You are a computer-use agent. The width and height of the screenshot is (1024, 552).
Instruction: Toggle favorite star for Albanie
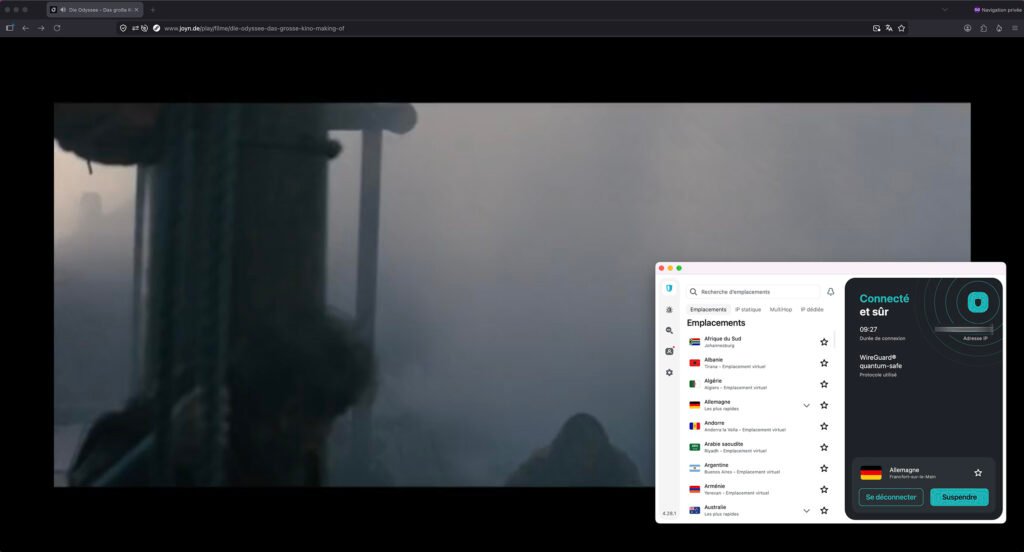(824, 363)
